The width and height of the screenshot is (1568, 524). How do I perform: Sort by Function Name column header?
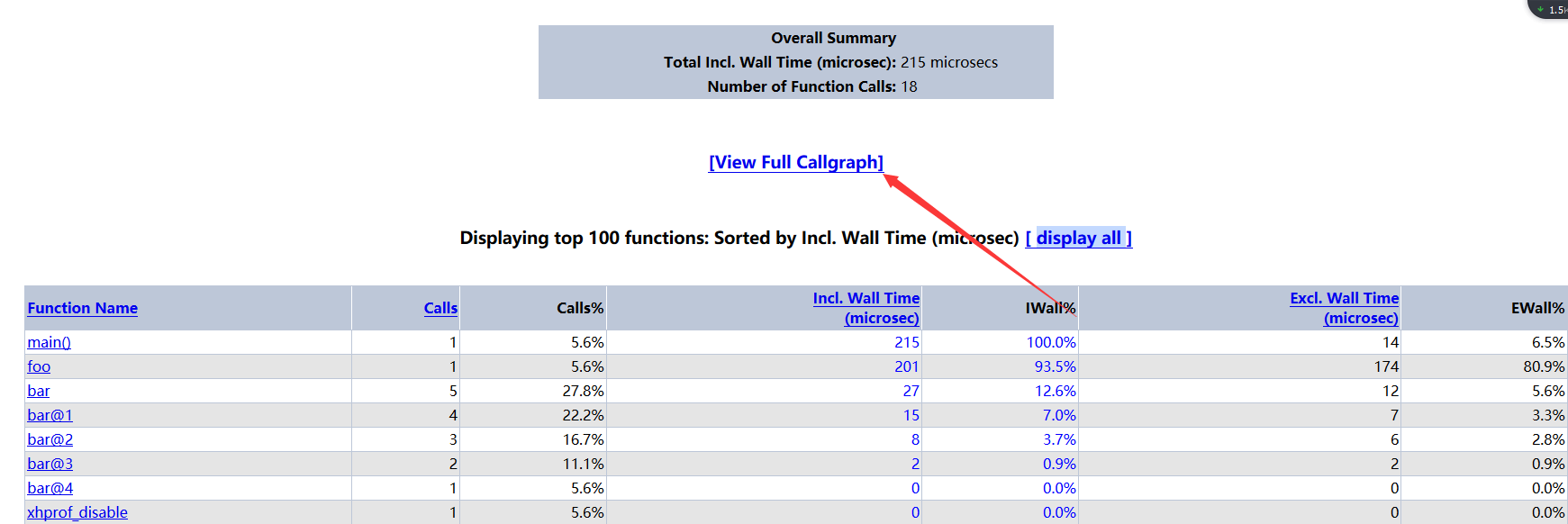click(83, 308)
